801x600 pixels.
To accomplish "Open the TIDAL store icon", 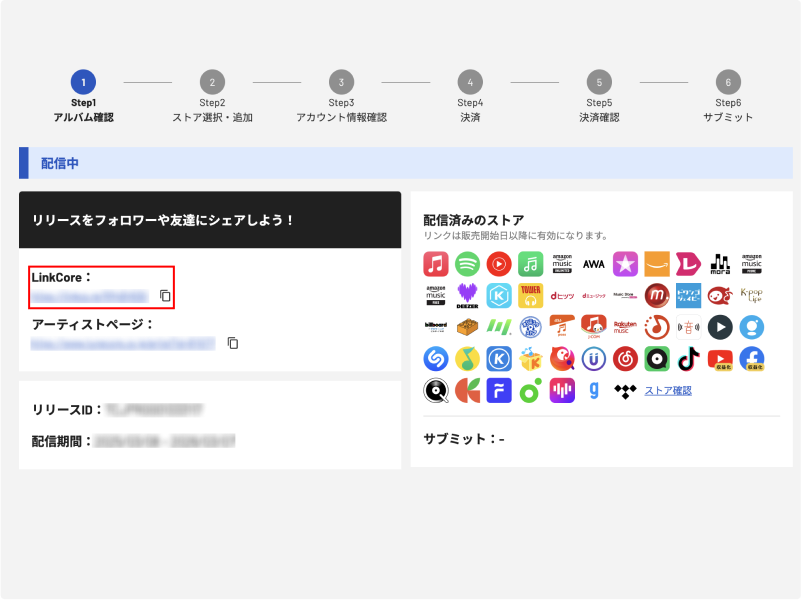I will 625,390.
